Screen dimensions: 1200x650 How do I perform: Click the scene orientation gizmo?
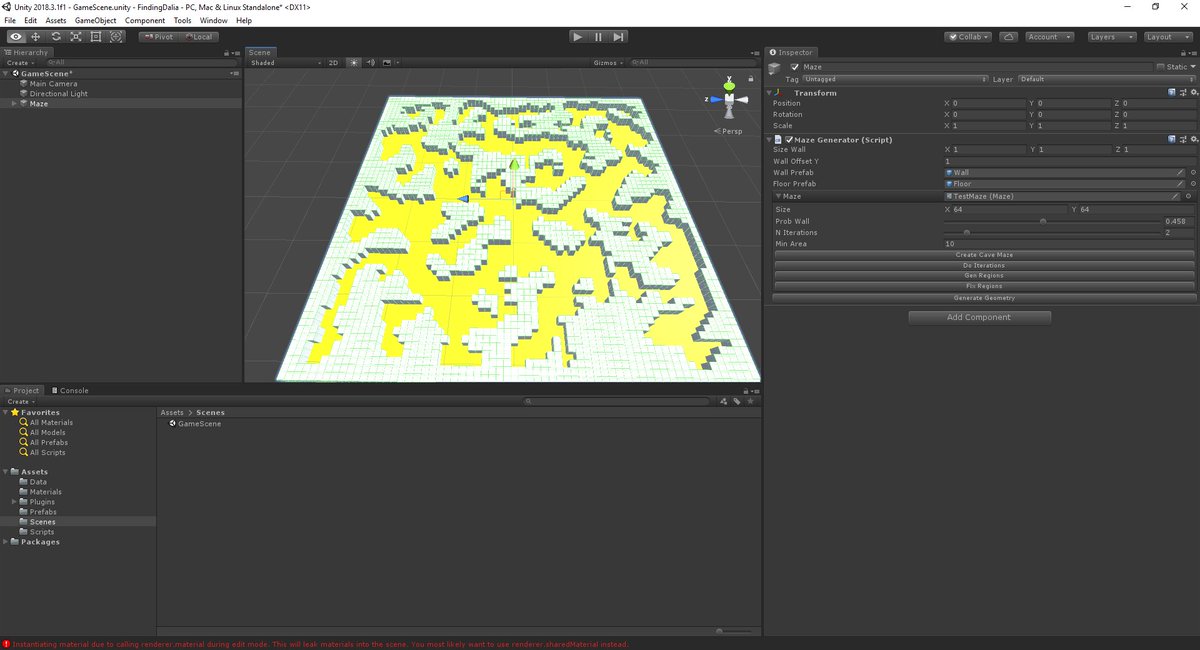(729, 99)
